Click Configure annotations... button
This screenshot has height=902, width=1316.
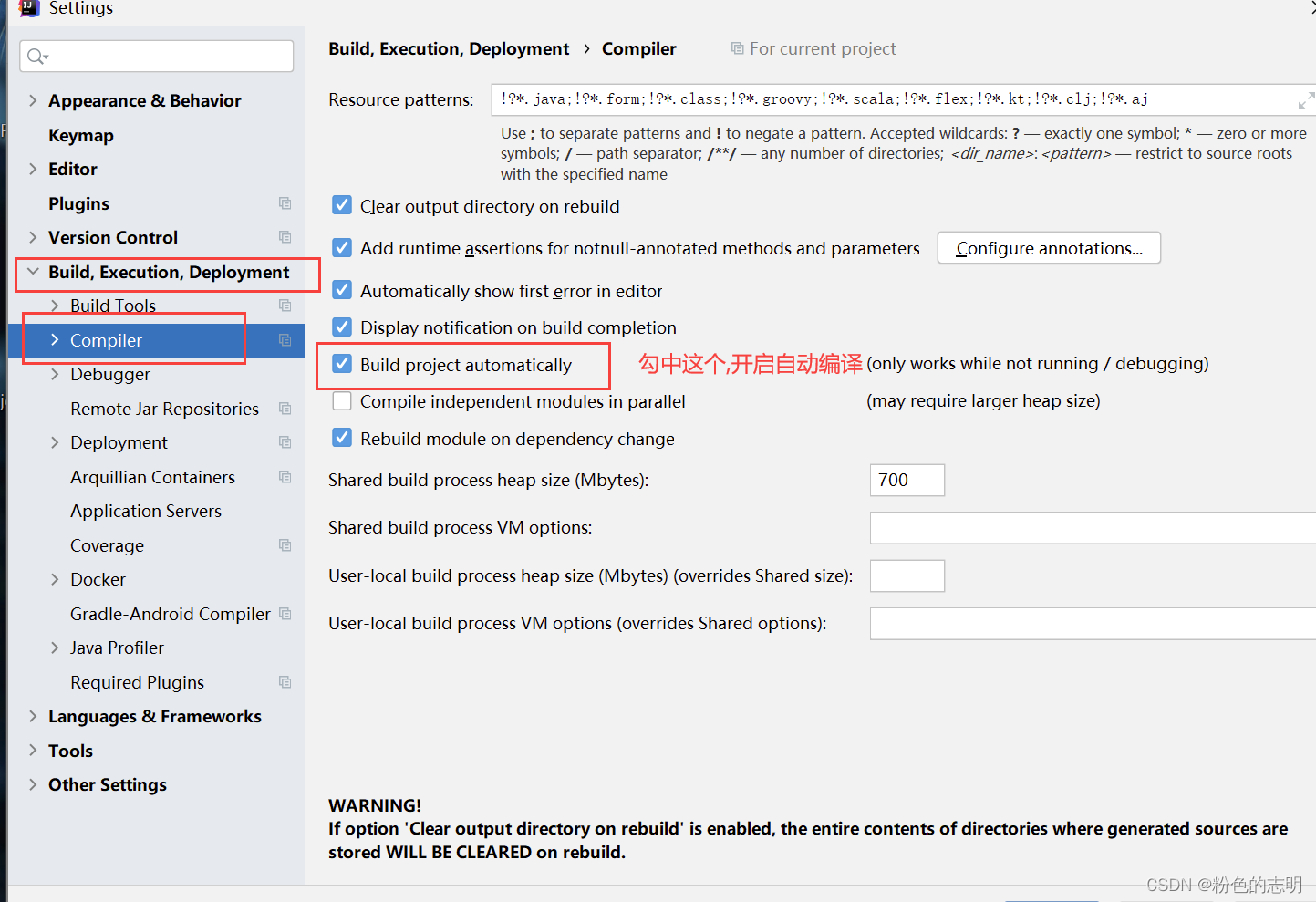[1049, 248]
